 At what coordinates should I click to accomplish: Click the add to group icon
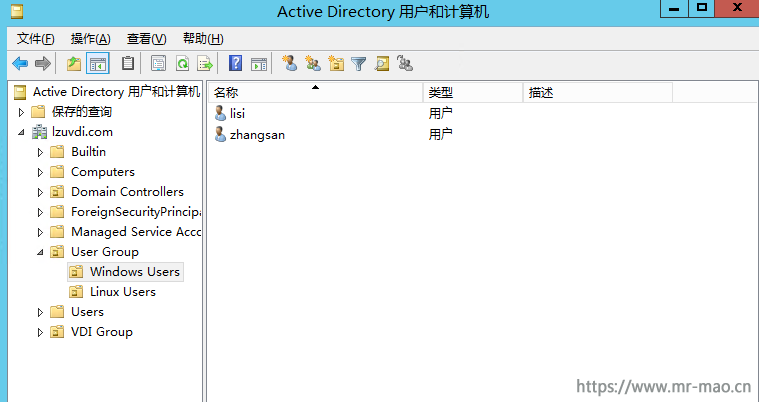point(405,63)
